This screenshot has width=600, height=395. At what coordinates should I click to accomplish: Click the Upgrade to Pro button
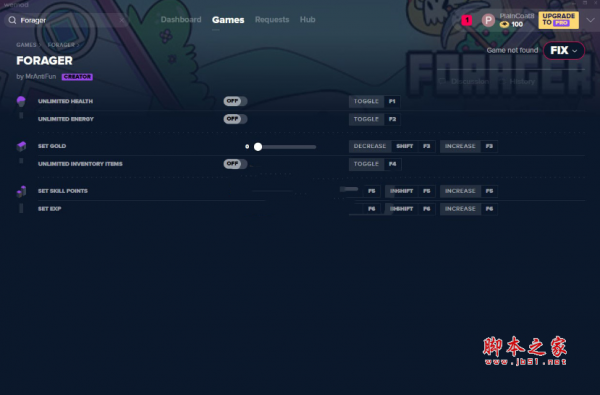coord(559,20)
